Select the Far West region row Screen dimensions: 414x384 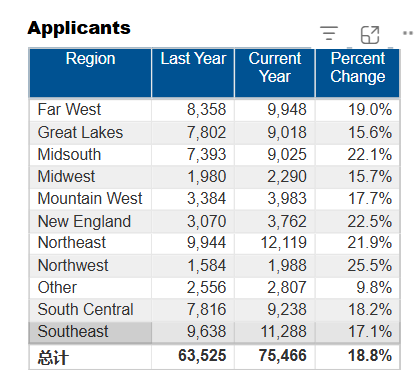point(214,110)
